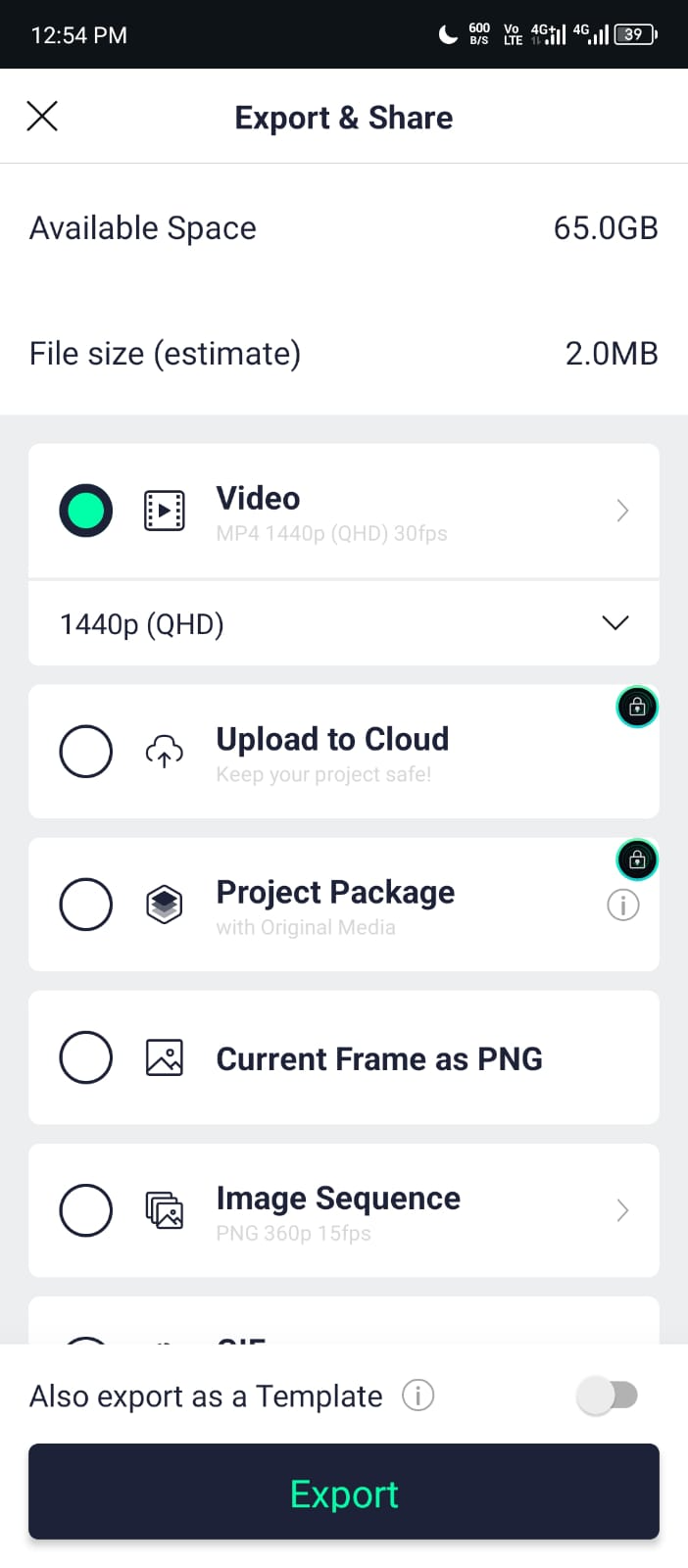
Task: Select the Upload to Cloud radio button
Action: 86,752
